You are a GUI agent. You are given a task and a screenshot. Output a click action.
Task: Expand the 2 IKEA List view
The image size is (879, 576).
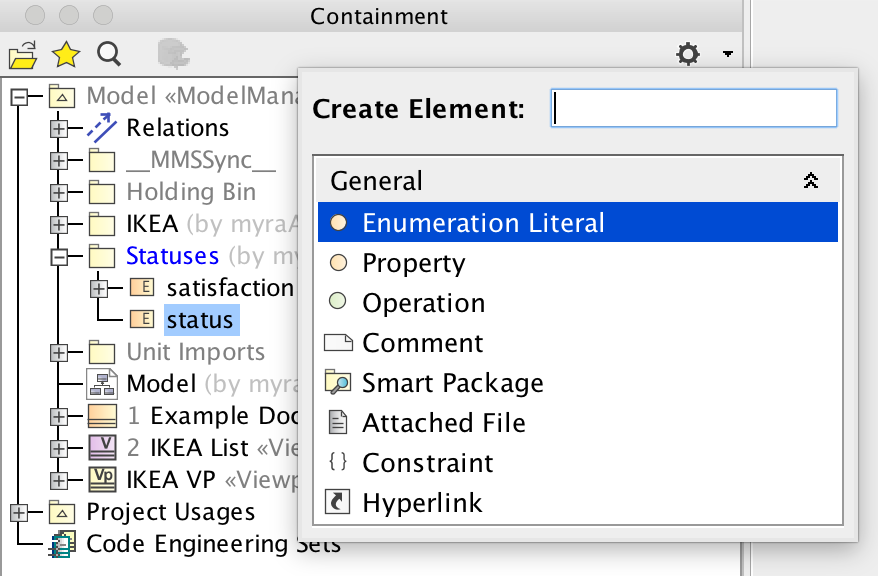58,448
